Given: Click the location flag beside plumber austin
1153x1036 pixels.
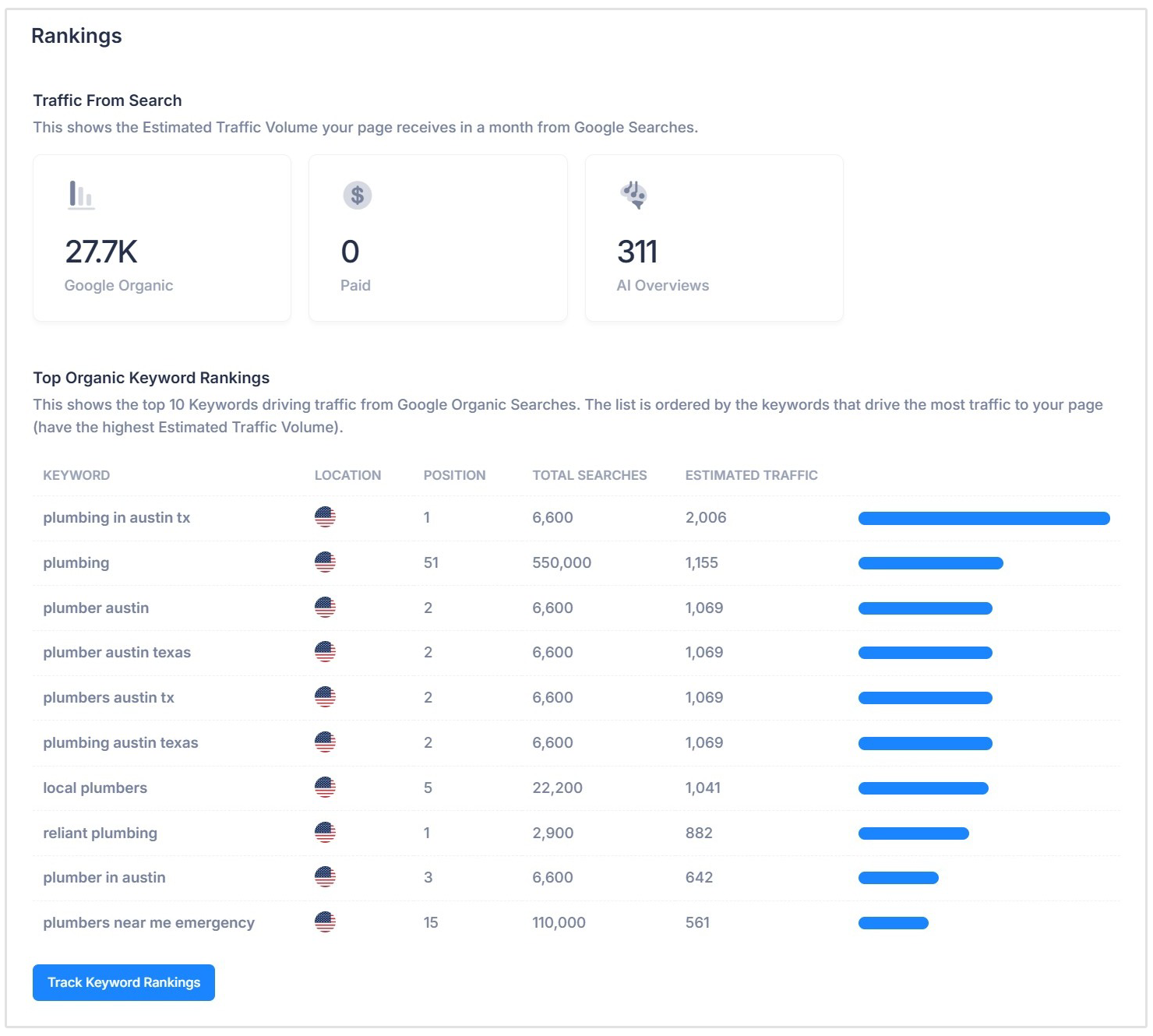Looking at the screenshot, I should click(325, 608).
